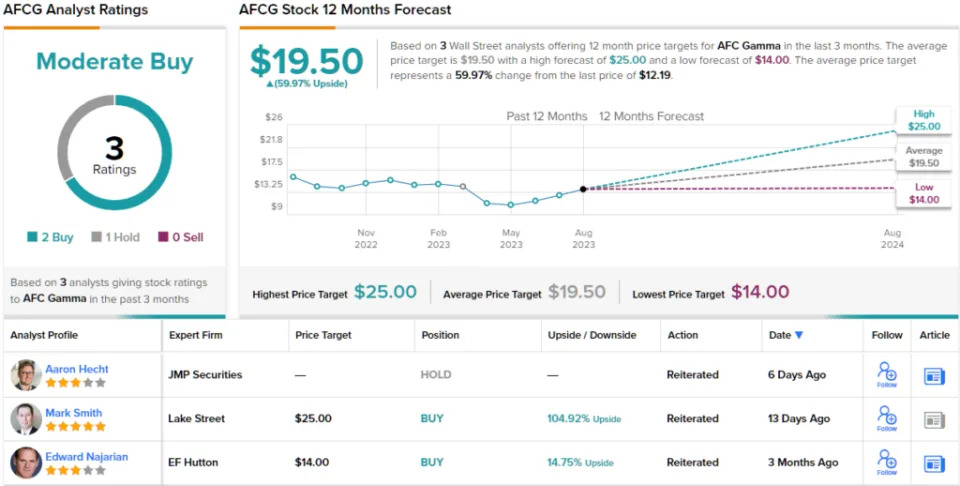Click the High $25.00 forecast label
The image size is (960, 486).
(x=924, y=121)
